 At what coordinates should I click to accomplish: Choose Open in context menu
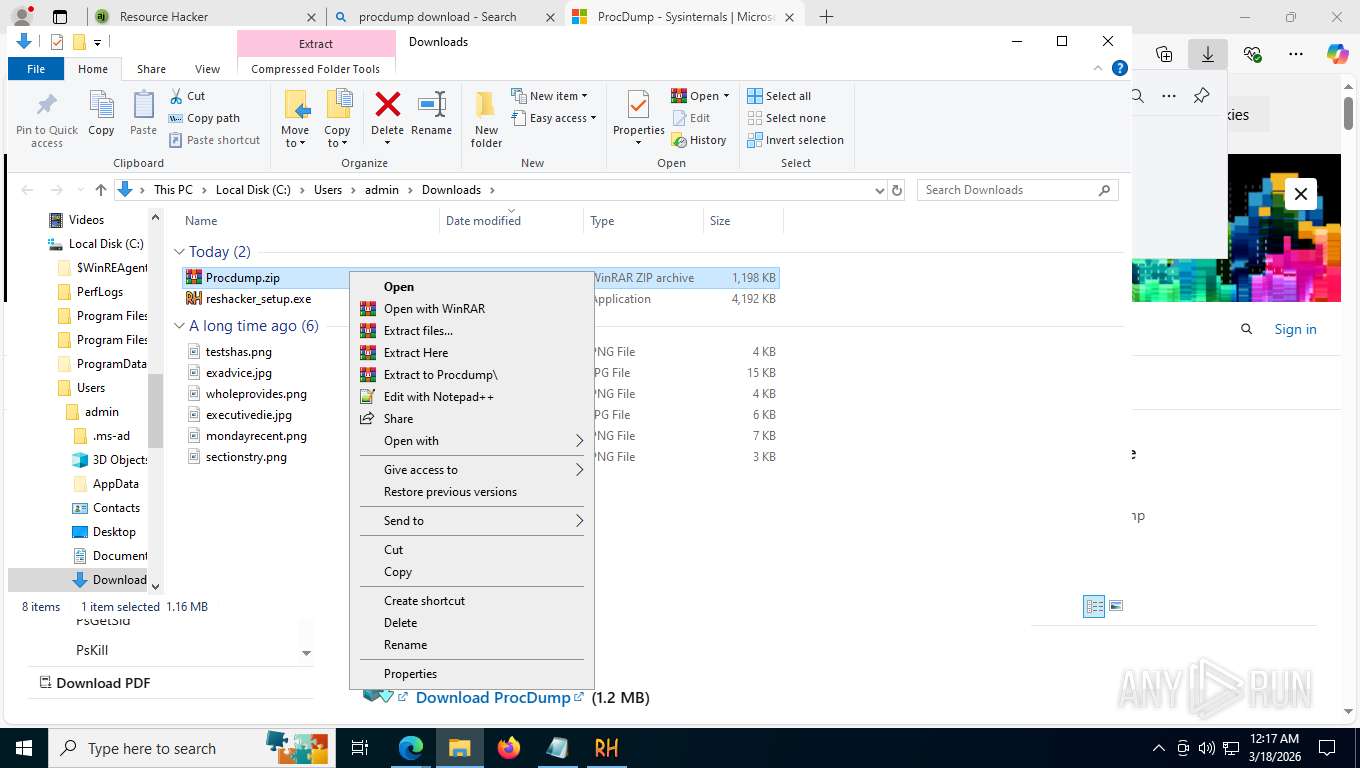point(471,287)
